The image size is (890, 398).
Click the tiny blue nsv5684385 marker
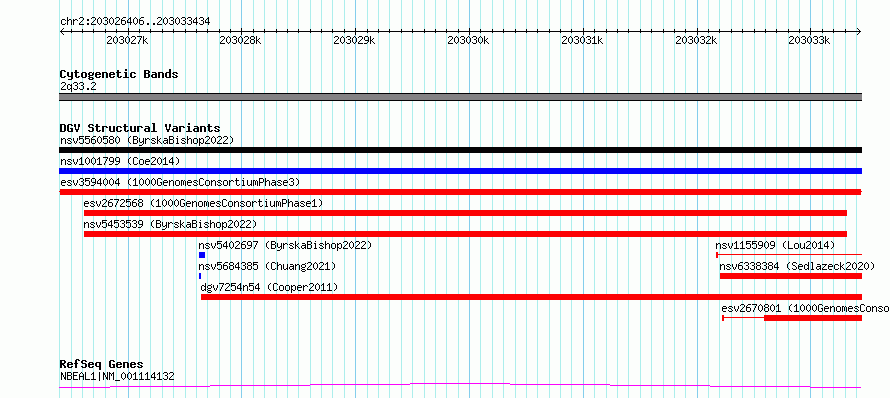200,276
